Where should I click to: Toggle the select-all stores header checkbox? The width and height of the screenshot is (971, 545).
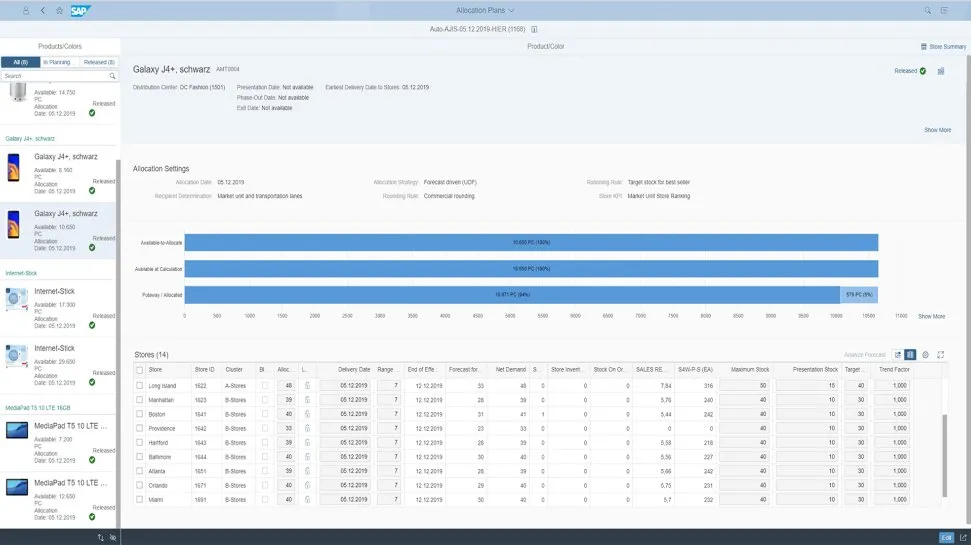tap(140, 370)
